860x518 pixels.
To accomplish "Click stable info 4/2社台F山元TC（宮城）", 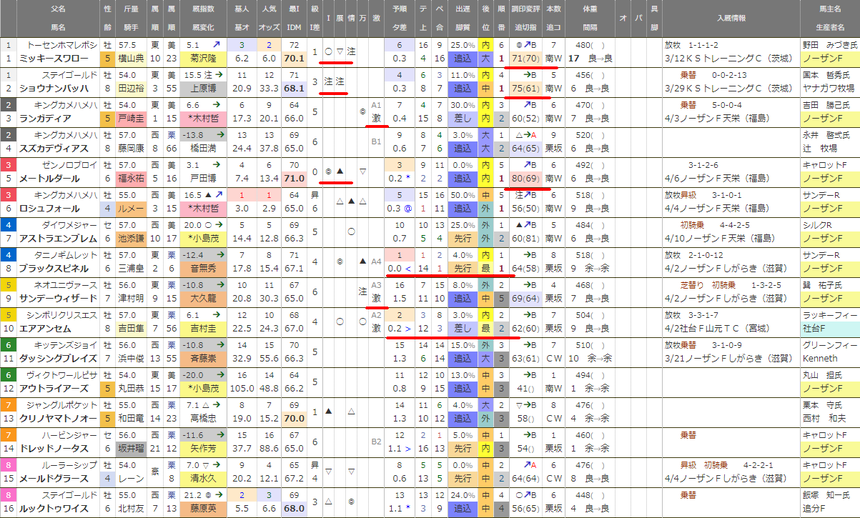I will (x=717, y=328).
